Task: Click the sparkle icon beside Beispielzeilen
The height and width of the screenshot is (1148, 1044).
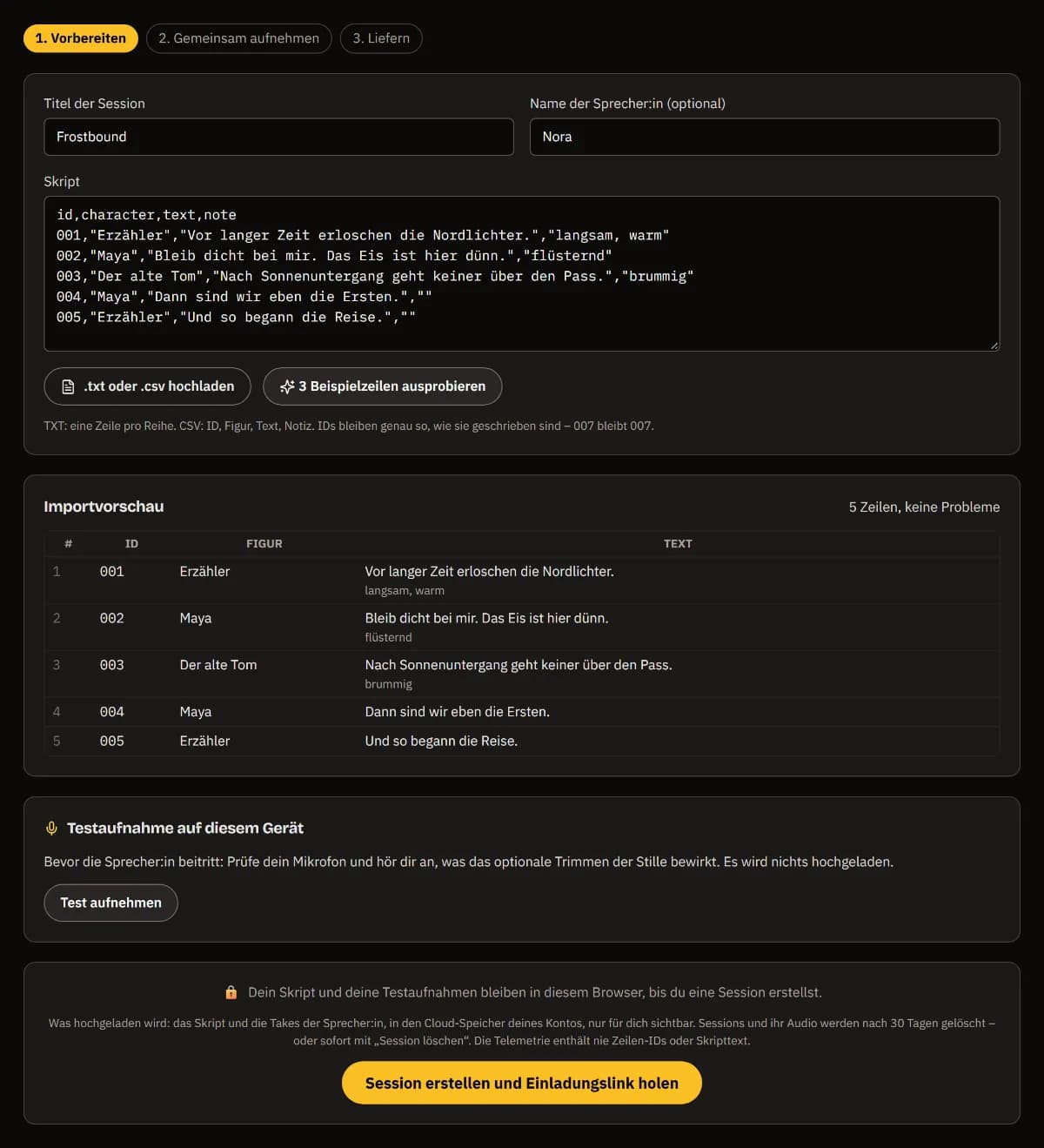Action: (x=287, y=386)
